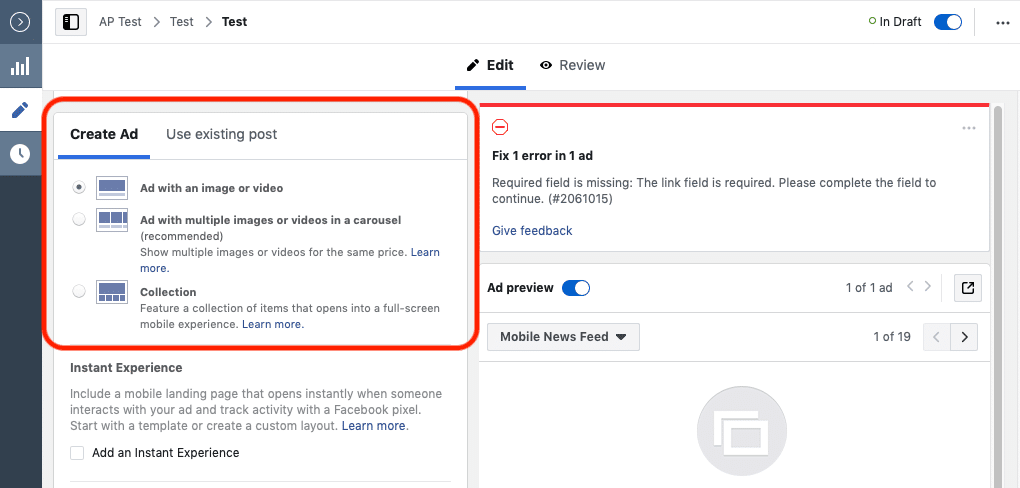Select the carousel ad radio button
Screen dimensions: 1020x488
[x=79, y=220]
